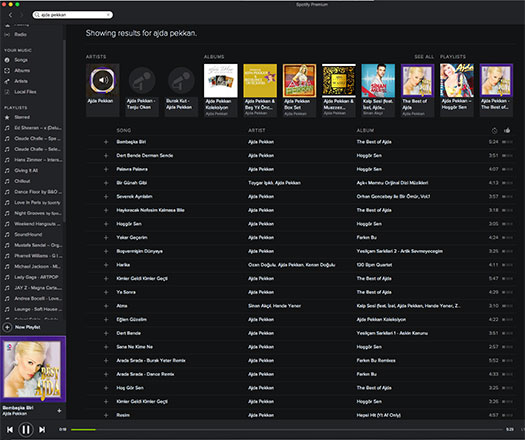Open Radio in the sidebar
Viewport: 525px width, 440px height.
20,34
